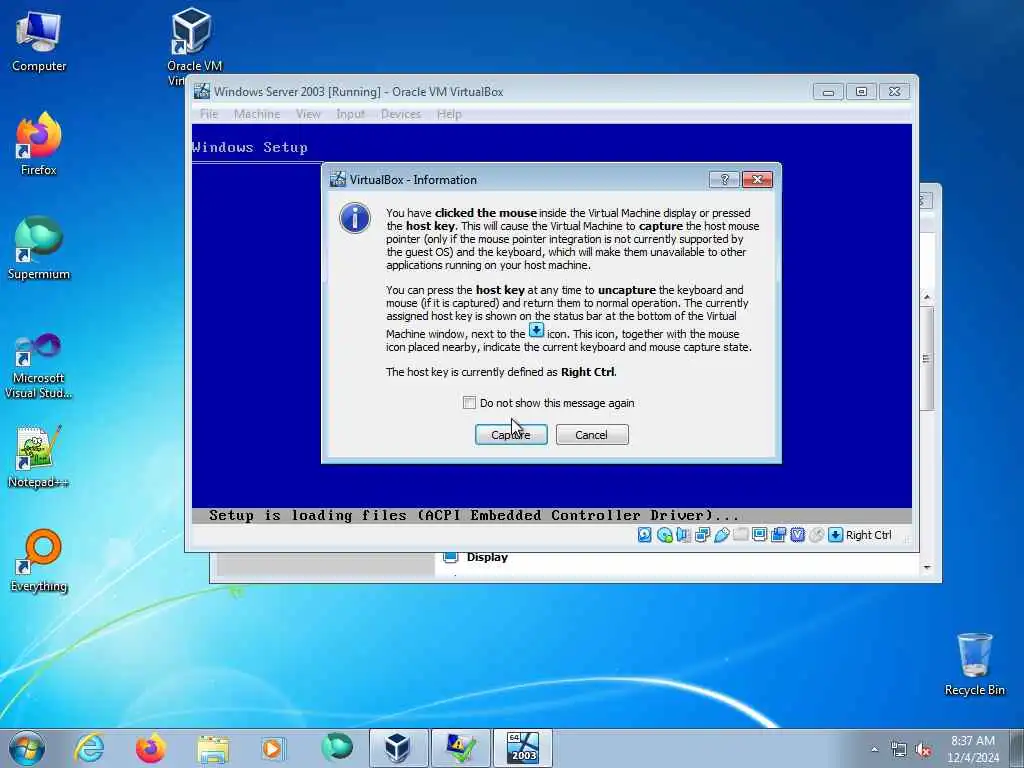Minimize the Windows Server 2003 VM window
The width and height of the screenshot is (1024, 768).
point(828,91)
